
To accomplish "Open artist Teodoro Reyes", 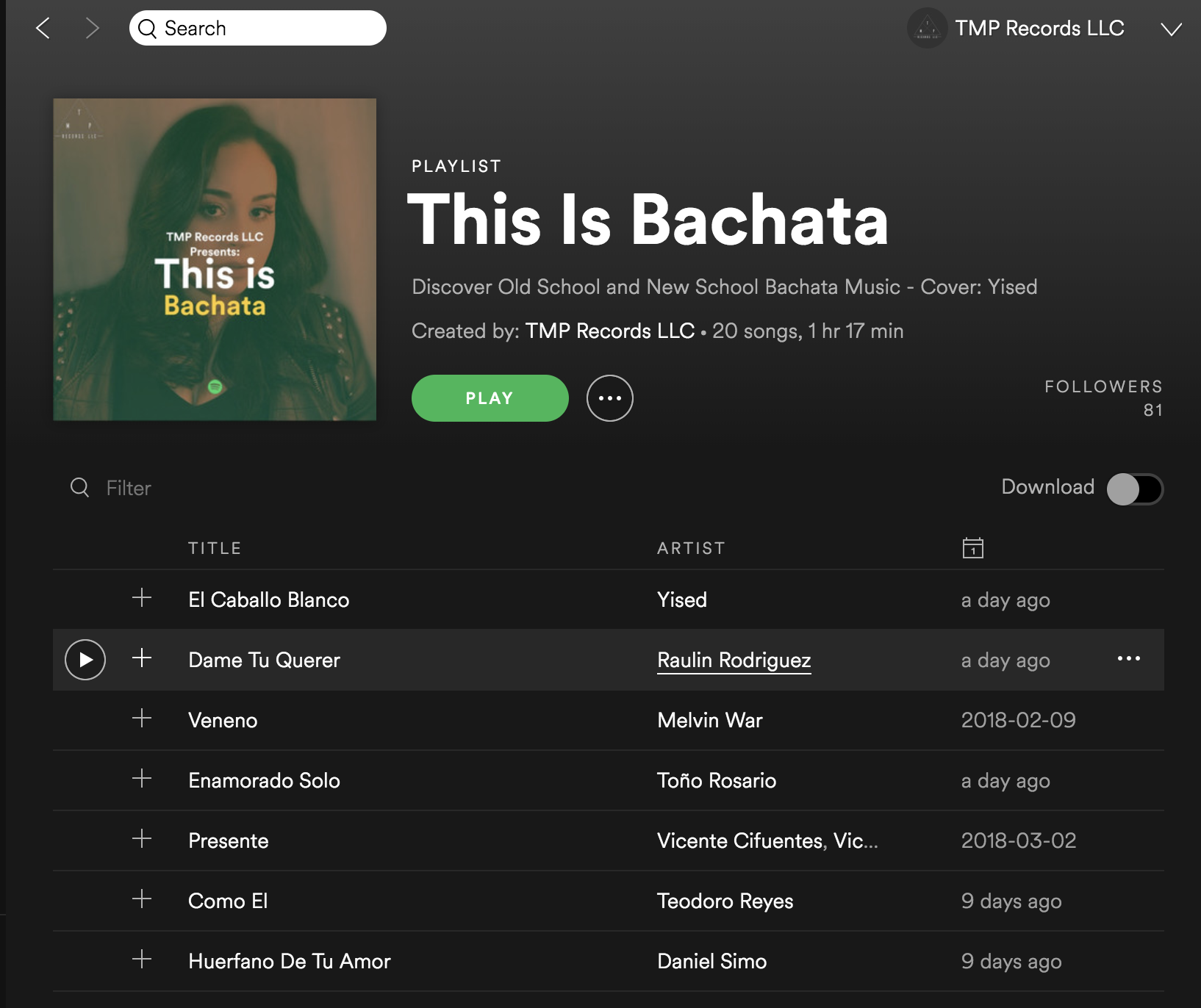I will click(725, 901).
